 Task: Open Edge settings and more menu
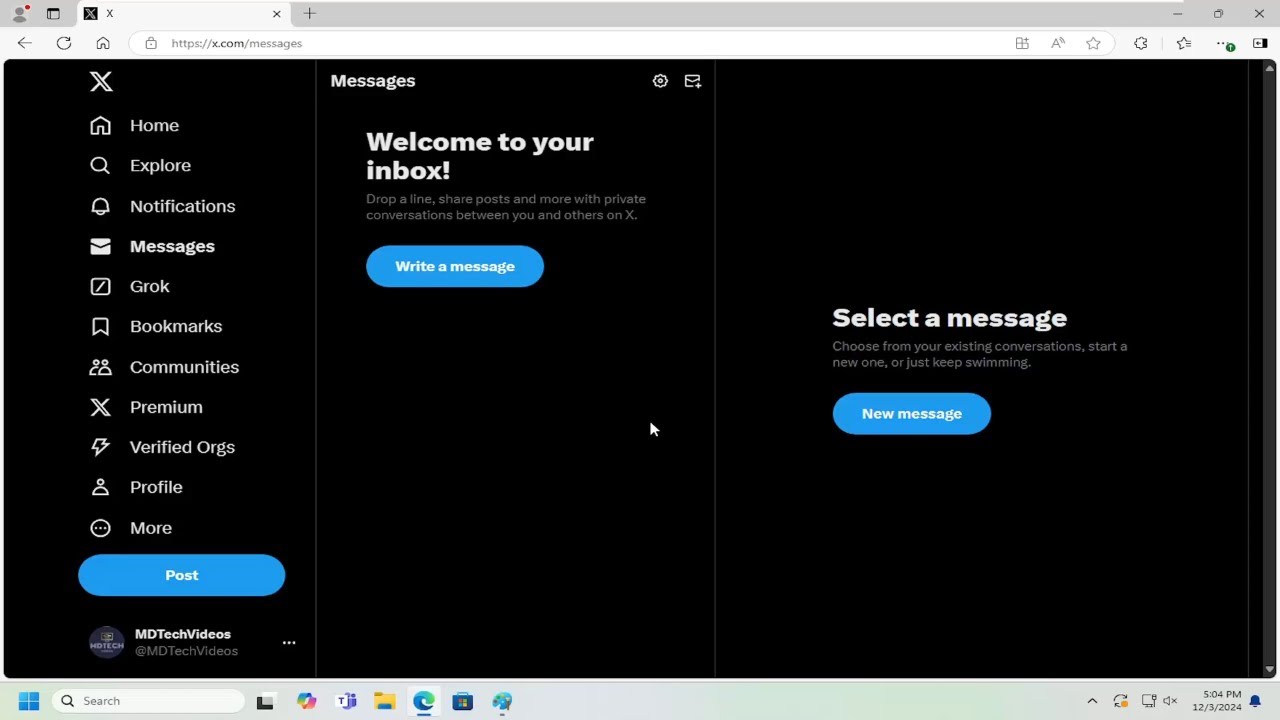point(1224,43)
